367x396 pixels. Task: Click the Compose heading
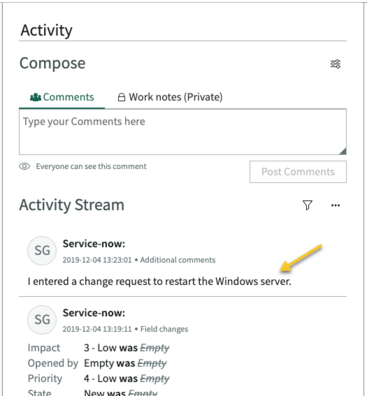(x=52, y=63)
